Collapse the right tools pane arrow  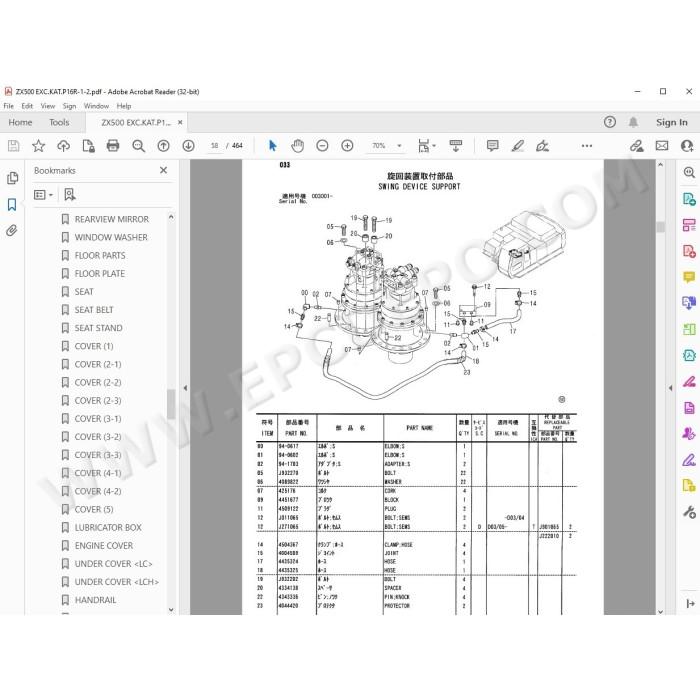pyautogui.click(x=670, y=388)
